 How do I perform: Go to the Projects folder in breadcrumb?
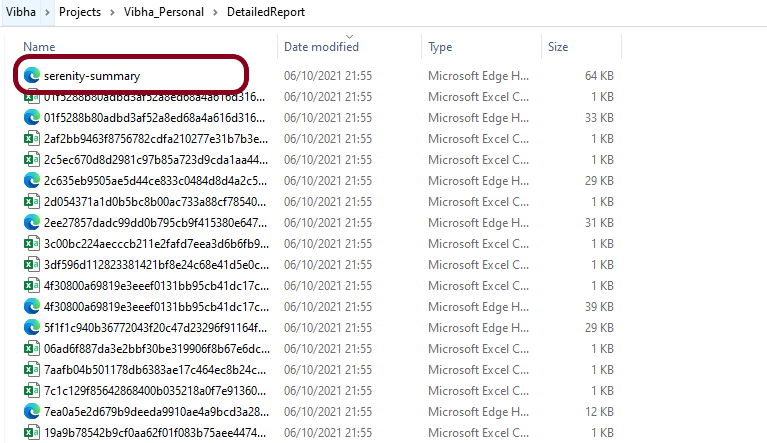coord(80,12)
